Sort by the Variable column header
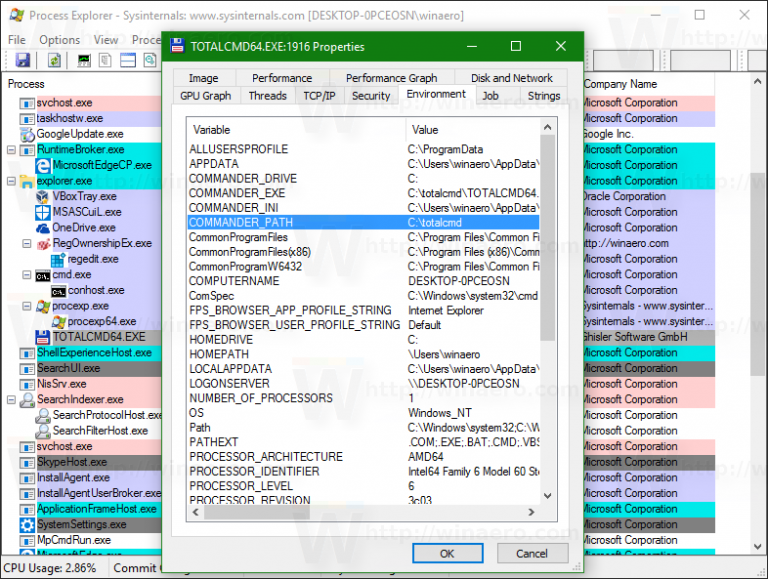Screen dimensions: 768x579 pos(296,130)
